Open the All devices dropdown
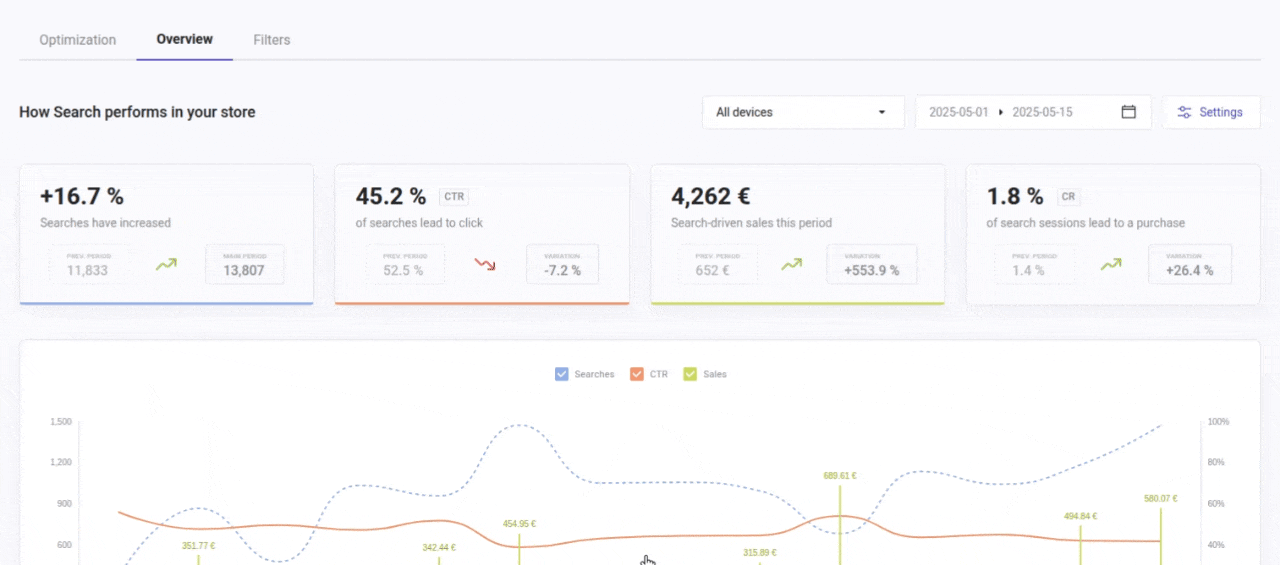 coord(803,112)
